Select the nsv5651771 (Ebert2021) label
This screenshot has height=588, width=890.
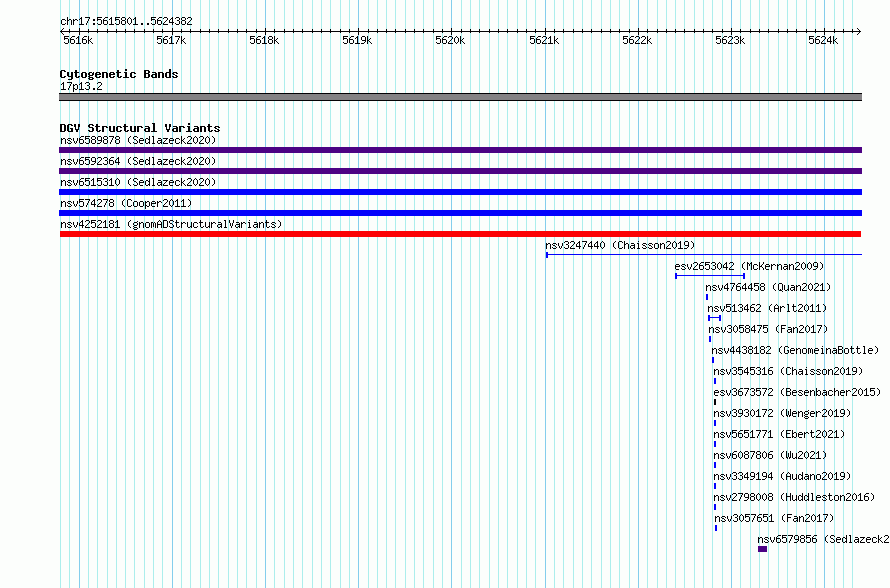point(779,434)
